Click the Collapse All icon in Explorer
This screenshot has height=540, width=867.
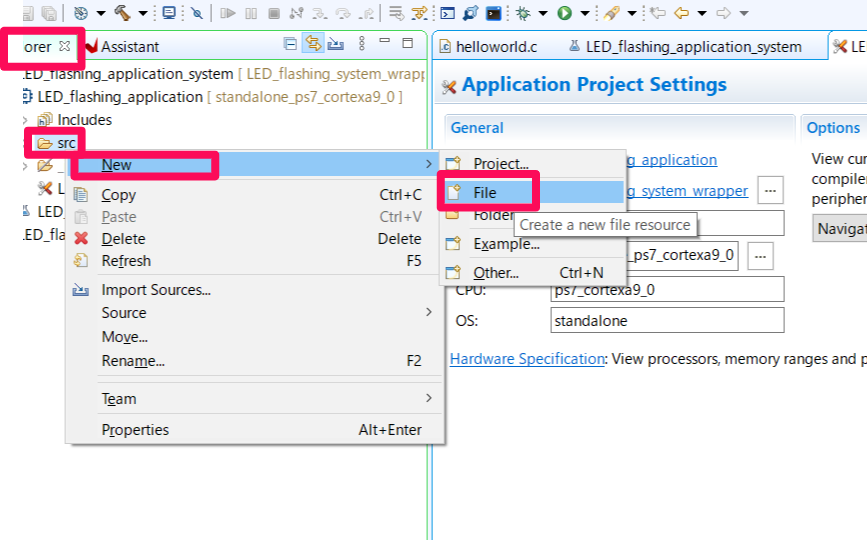click(290, 44)
